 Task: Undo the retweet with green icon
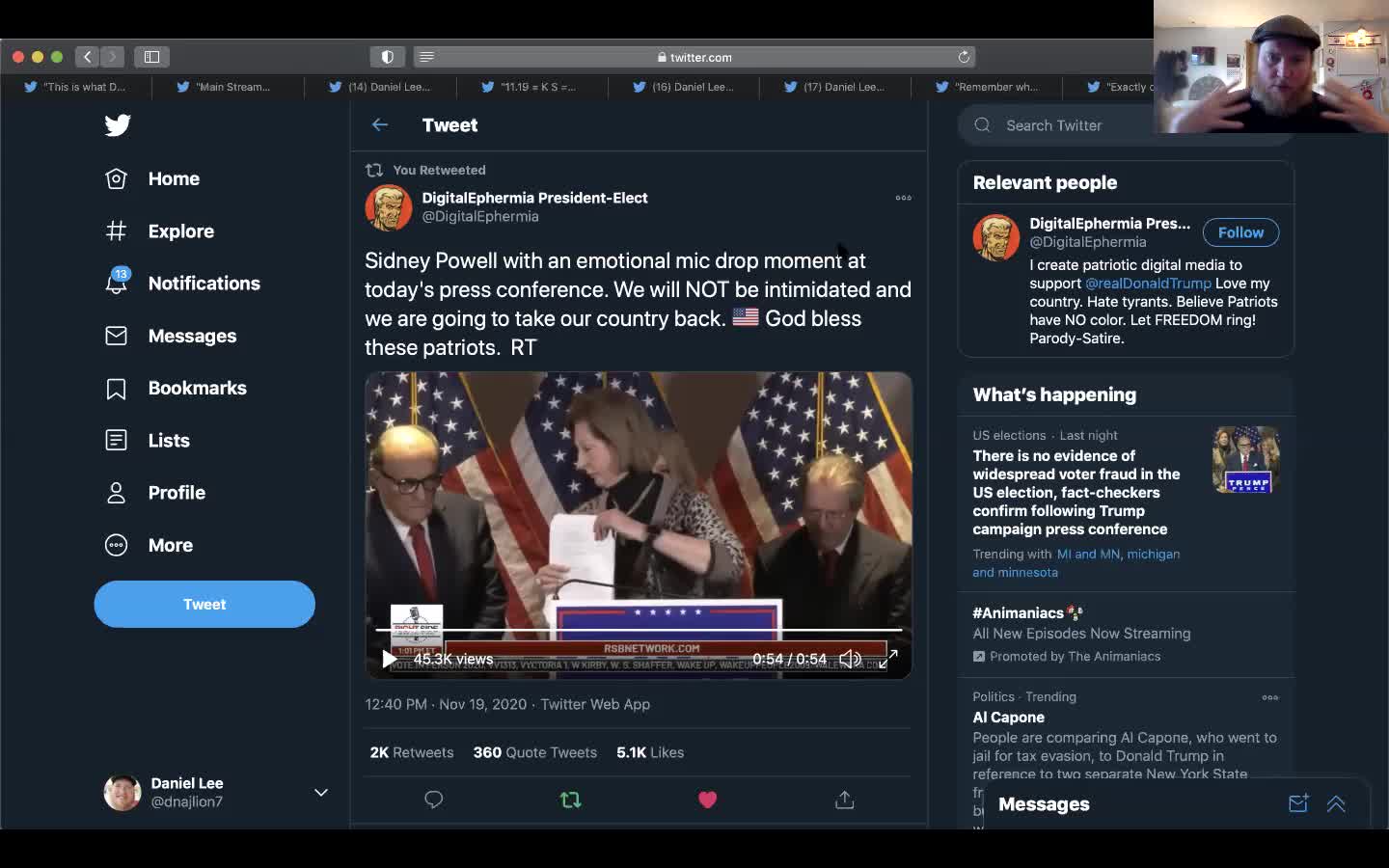coord(571,800)
